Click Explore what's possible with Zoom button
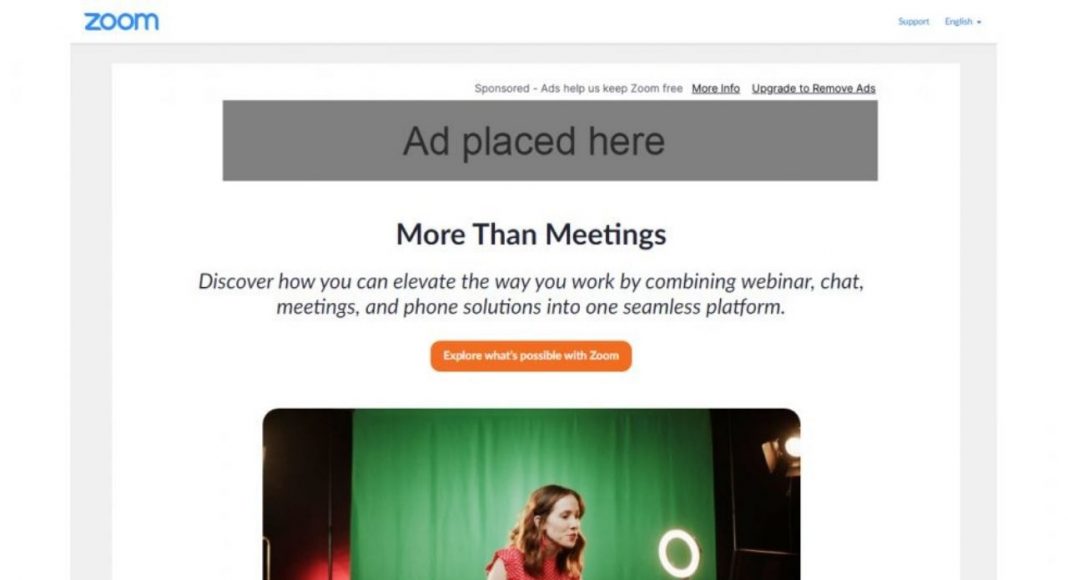This screenshot has height=580, width=1068. pyautogui.click(x=531, y=356)
